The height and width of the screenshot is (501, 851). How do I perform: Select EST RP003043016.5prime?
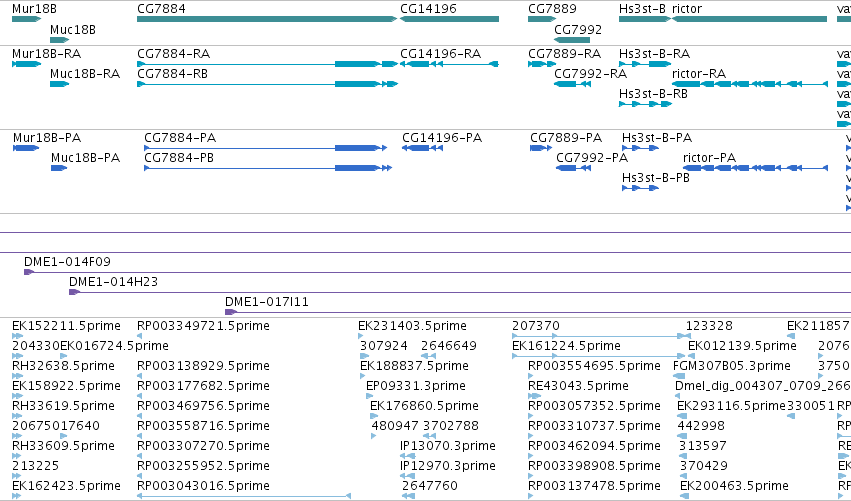(204, 486)
